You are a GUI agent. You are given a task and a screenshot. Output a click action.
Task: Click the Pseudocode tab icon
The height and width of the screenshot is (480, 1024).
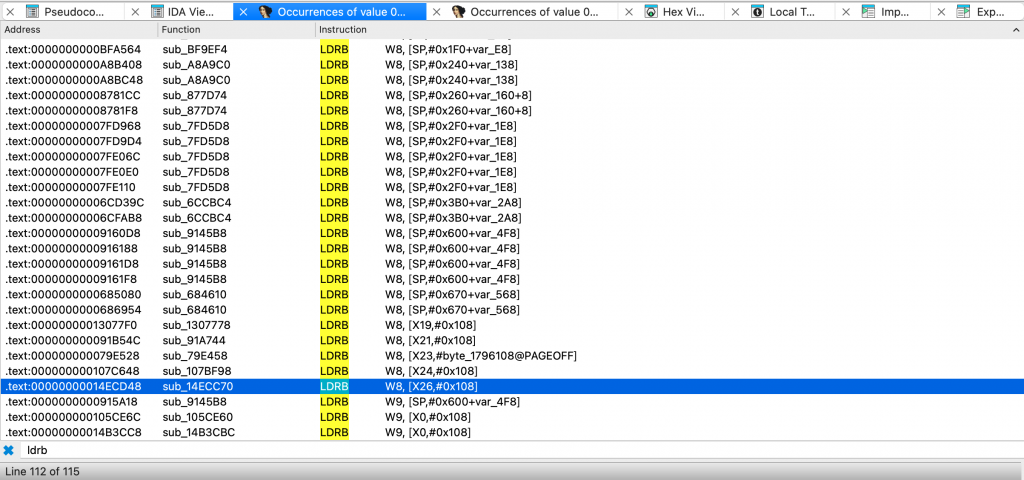[x=32, y=12]
